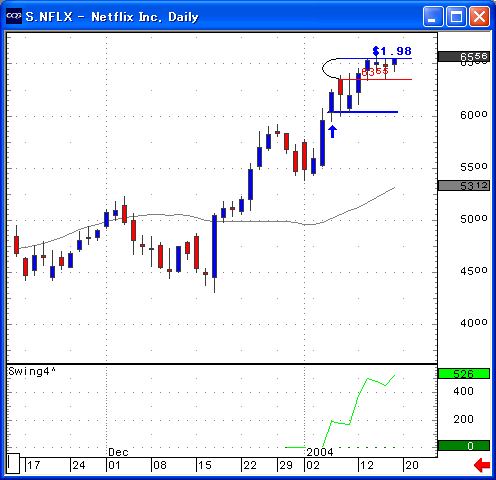Image resolution: width=496 pixels, height=480 pixels.
Task: Click the 5000 price axis label
Action: click(x=474, y=219)
